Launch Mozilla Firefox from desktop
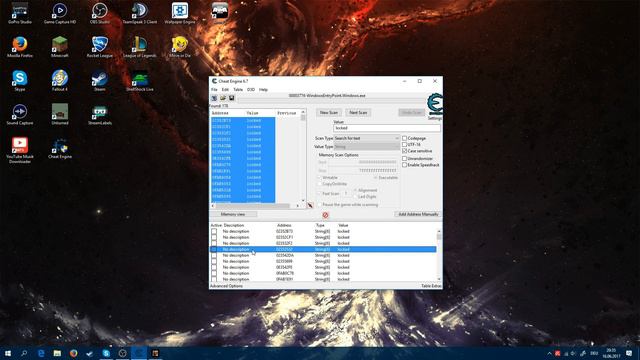 [20, 47]
